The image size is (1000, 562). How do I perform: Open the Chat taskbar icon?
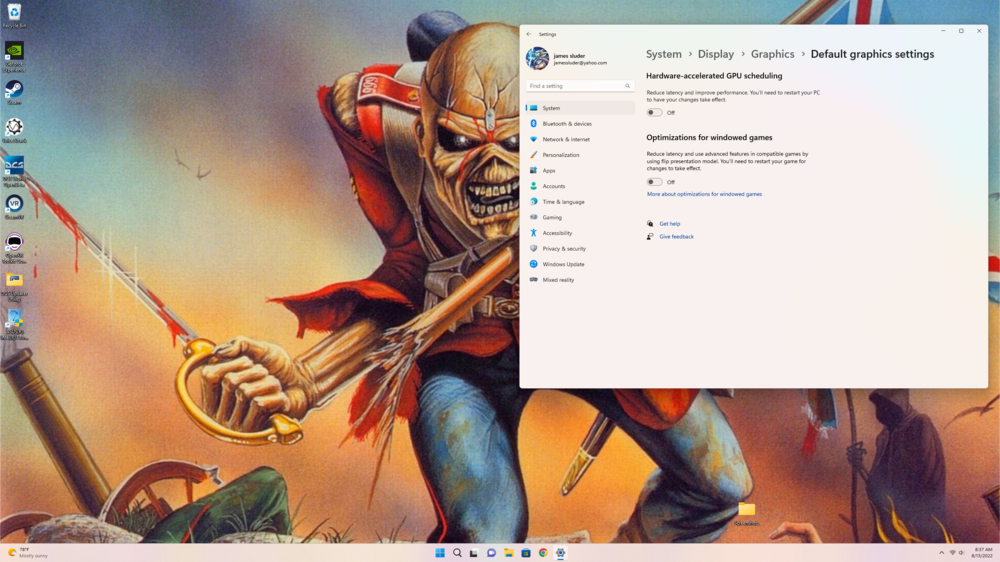491,553
